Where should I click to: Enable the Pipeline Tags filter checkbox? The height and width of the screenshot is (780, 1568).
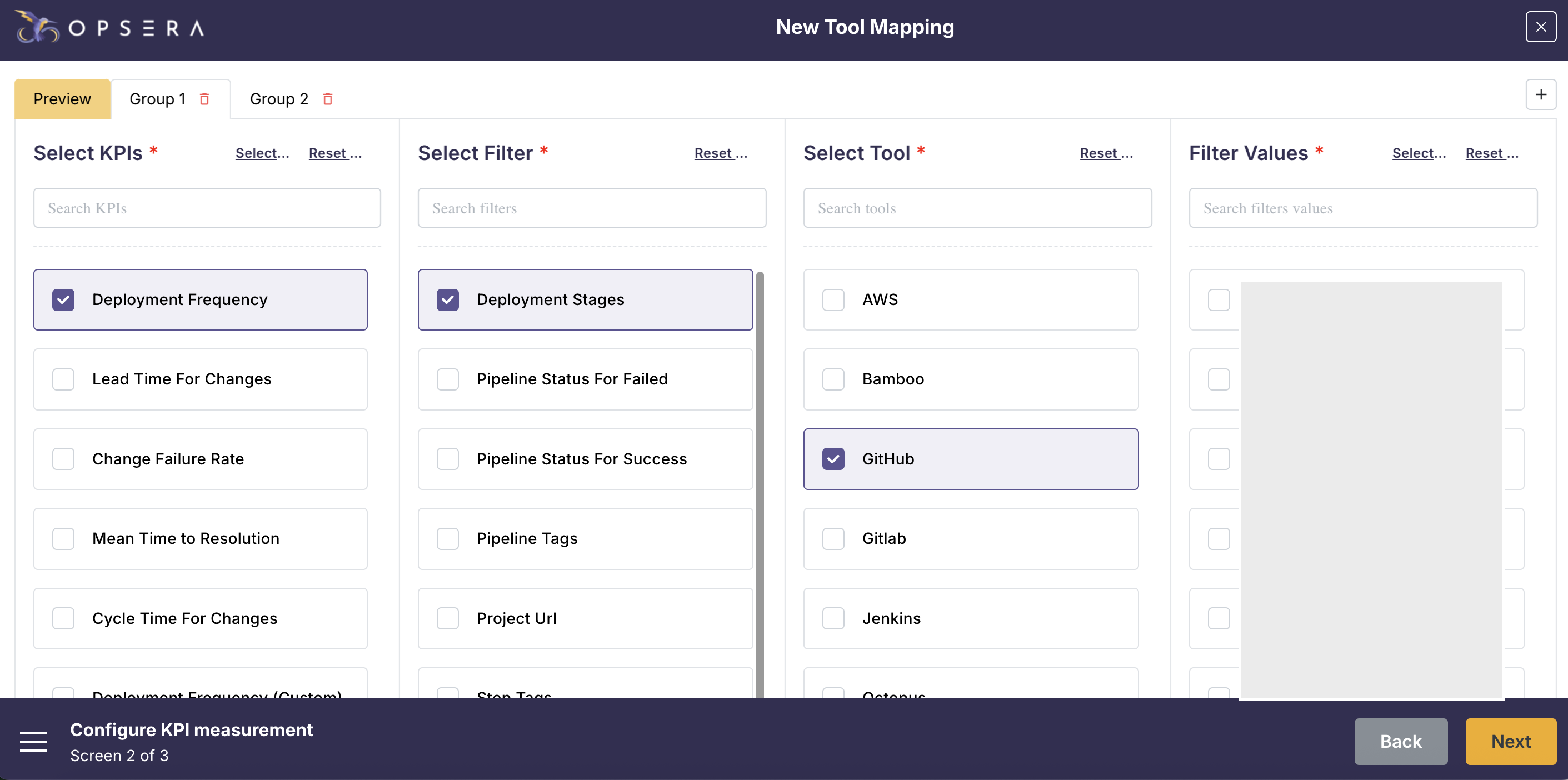tap(447, 538)
